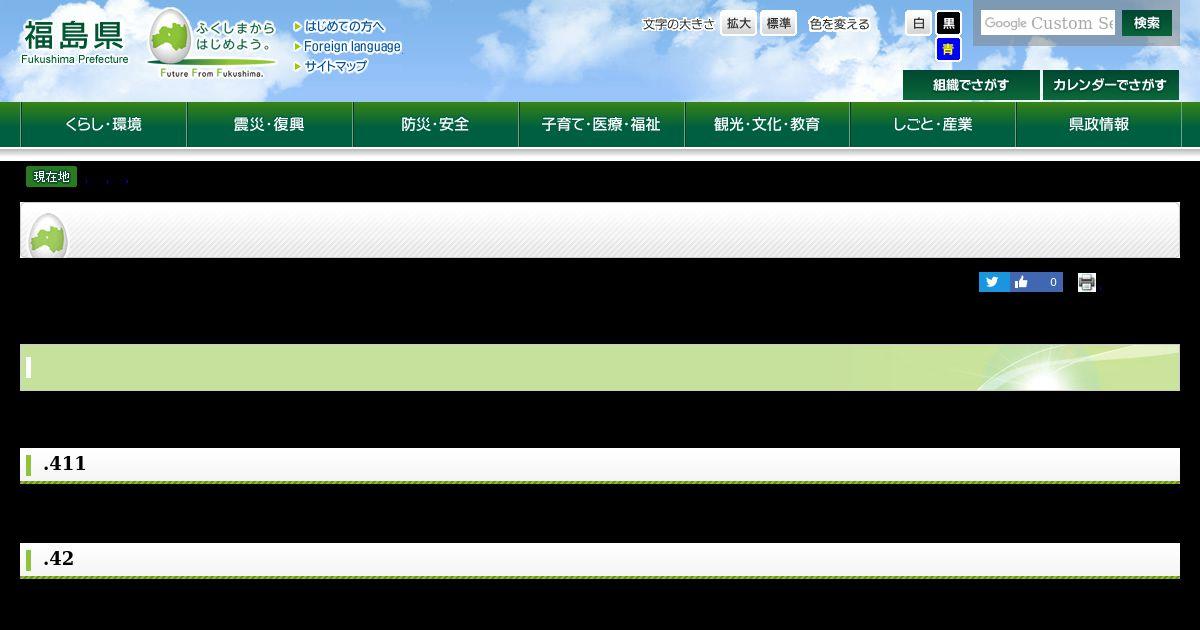
Task: Open 組織でさがす button
Action: coord(971,85)
